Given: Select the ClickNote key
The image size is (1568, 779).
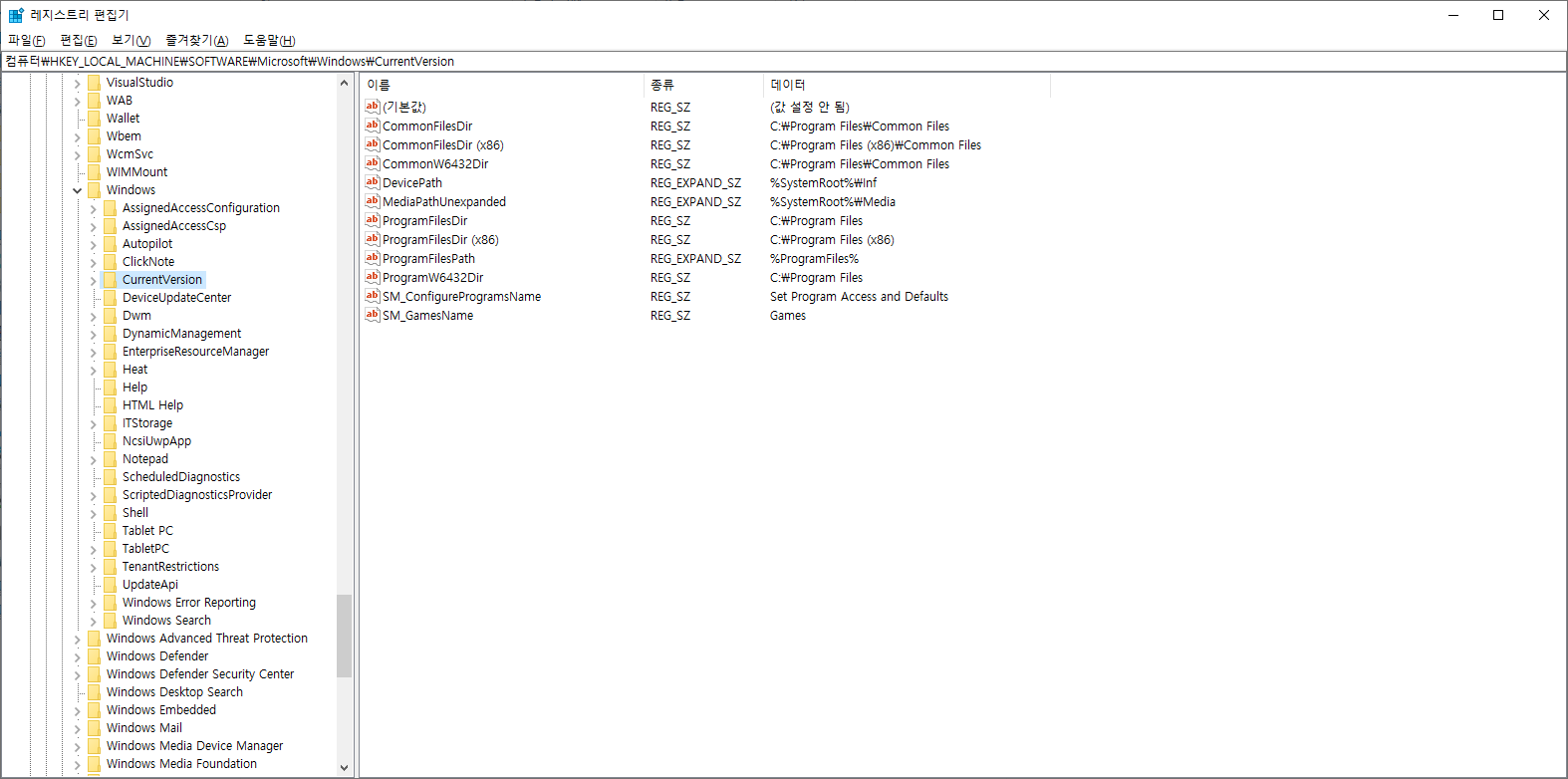Looking at the screenshot, I should pyautogui.click(x=148, y=262).
